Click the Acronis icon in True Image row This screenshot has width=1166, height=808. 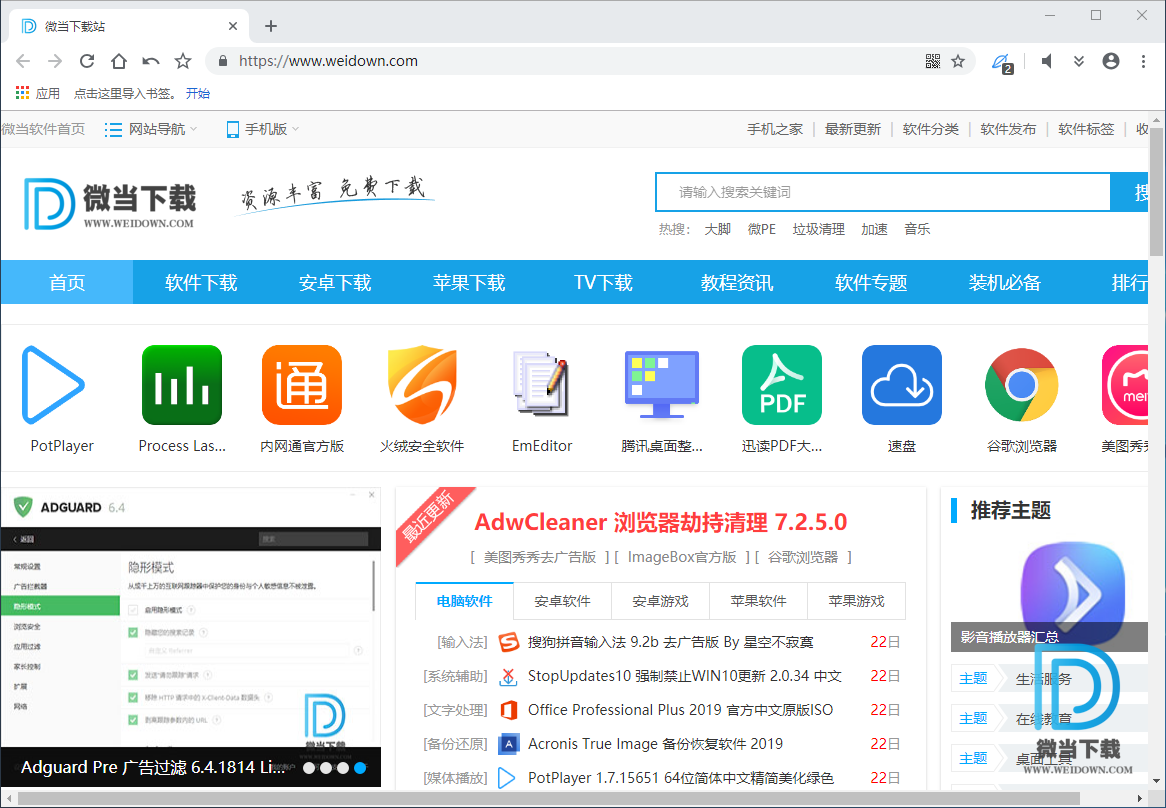click(x=509, y=743)
